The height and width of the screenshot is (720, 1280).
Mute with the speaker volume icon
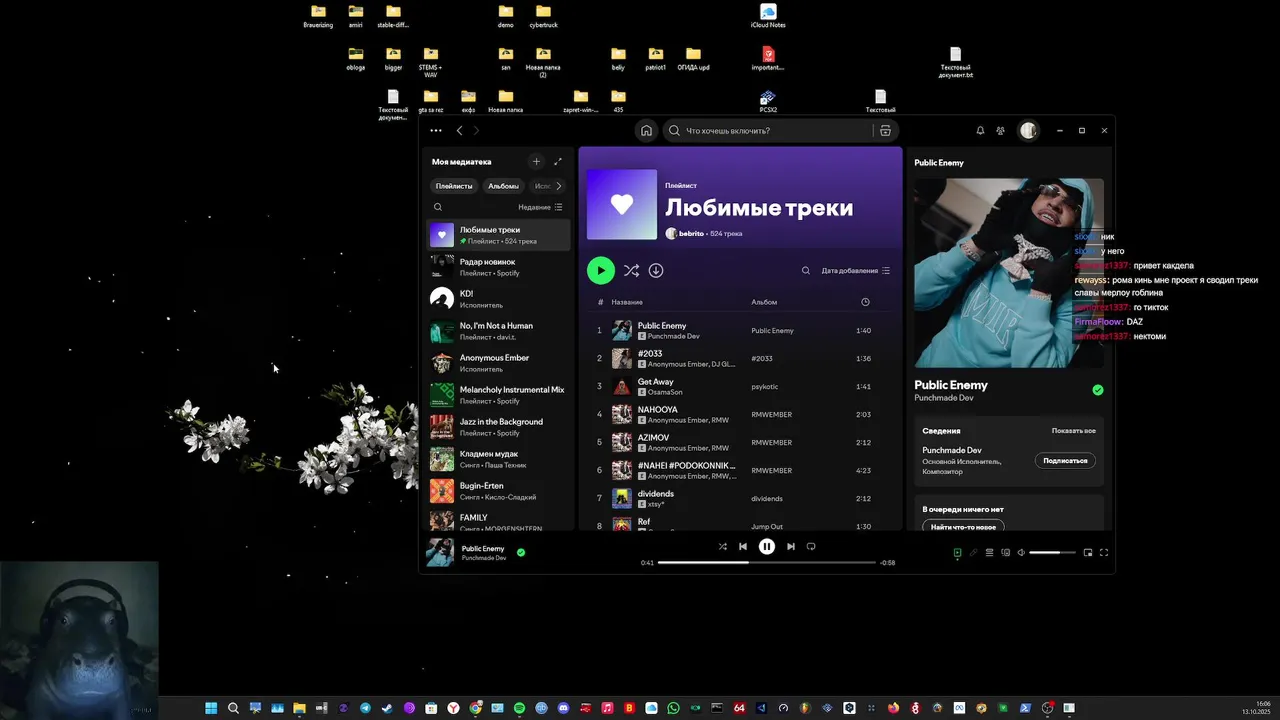(1021, 553)
